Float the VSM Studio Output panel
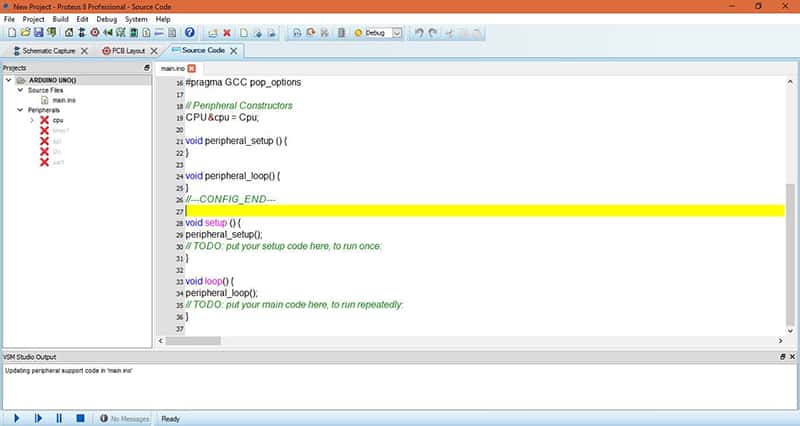Image resolution: width=800 pixels, height=426 pixels. click(x=783, y=357)
